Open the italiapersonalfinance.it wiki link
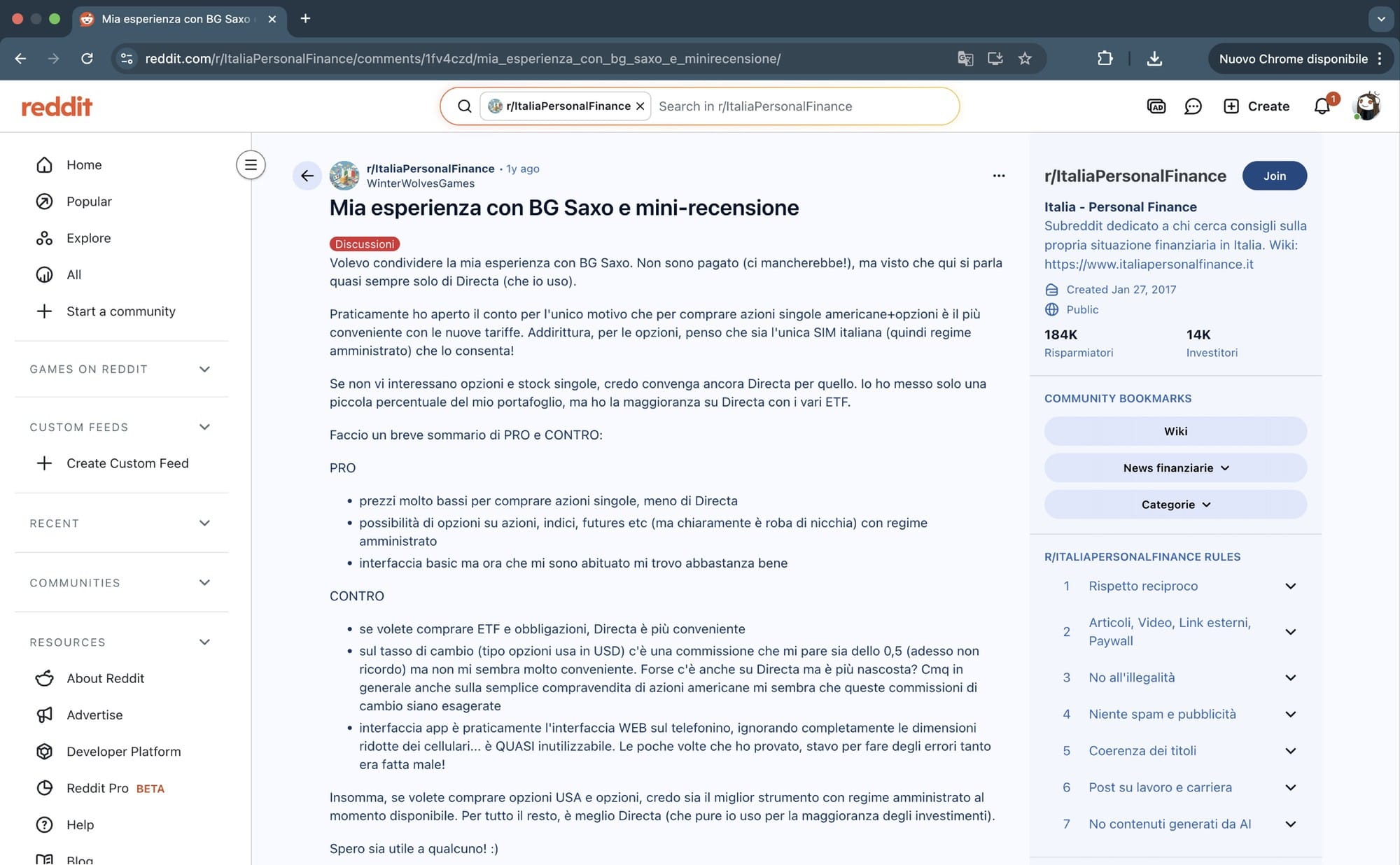Image resolution: width=1400 pixels, height=865 pixels. coord(1149,264)
